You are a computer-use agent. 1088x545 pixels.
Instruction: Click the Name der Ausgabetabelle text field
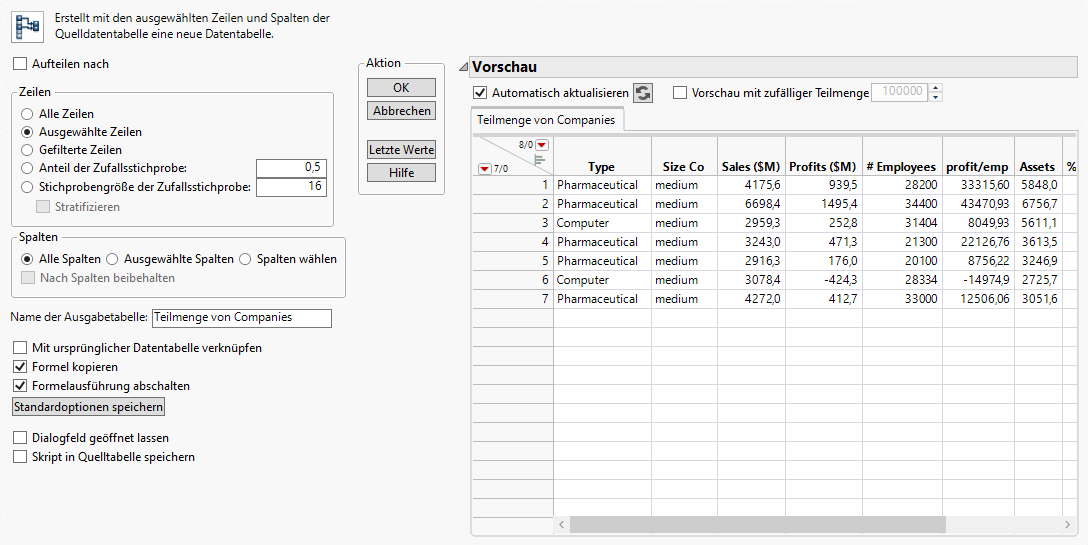pyautogui.click(x=241, y=318)
